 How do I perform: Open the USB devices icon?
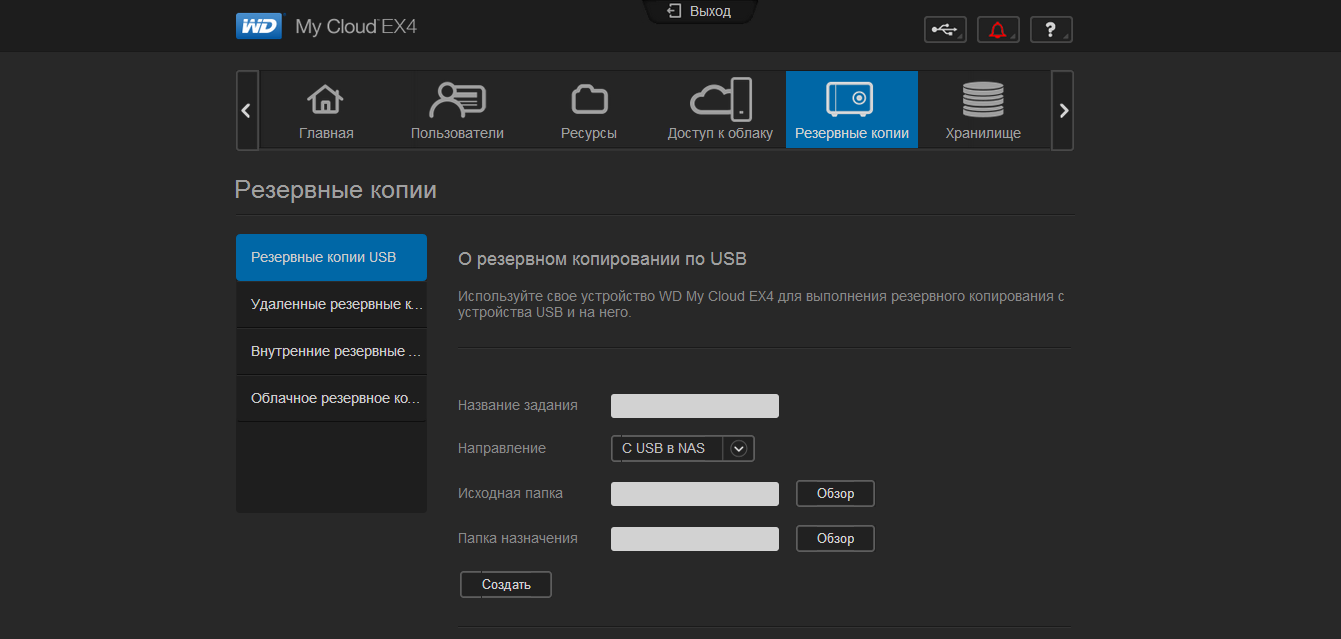point(944,30)
